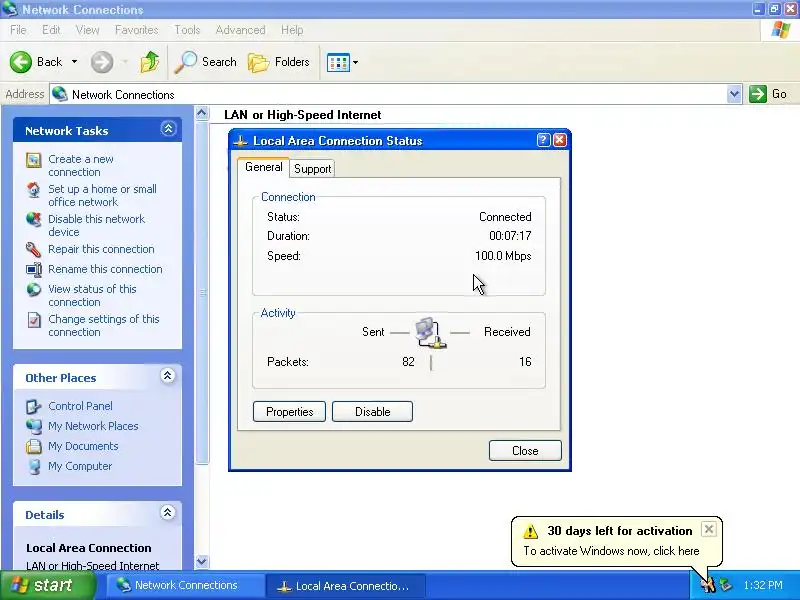Select the General tab
The width and height of the screenshot is (800, 600).
pos(263,167)
